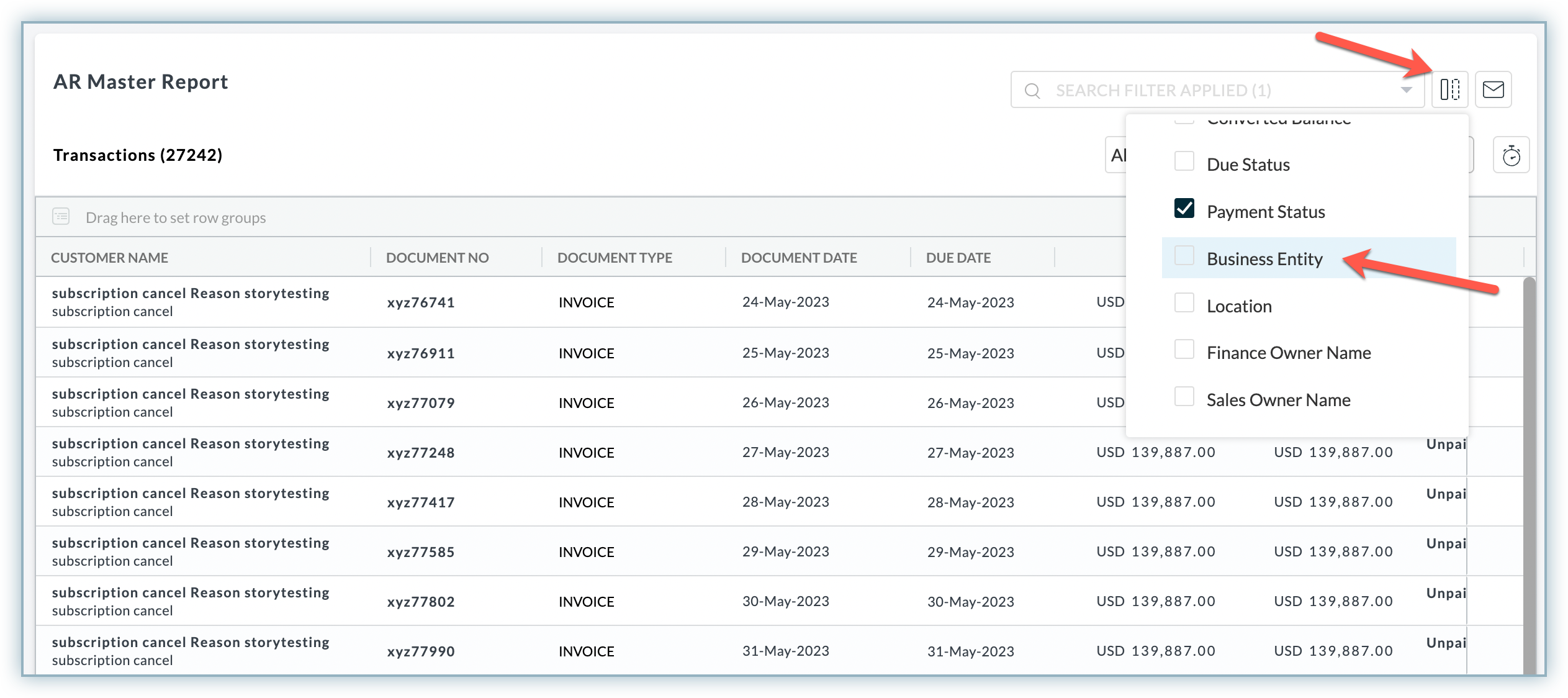Select document number xyz77585

421,552
